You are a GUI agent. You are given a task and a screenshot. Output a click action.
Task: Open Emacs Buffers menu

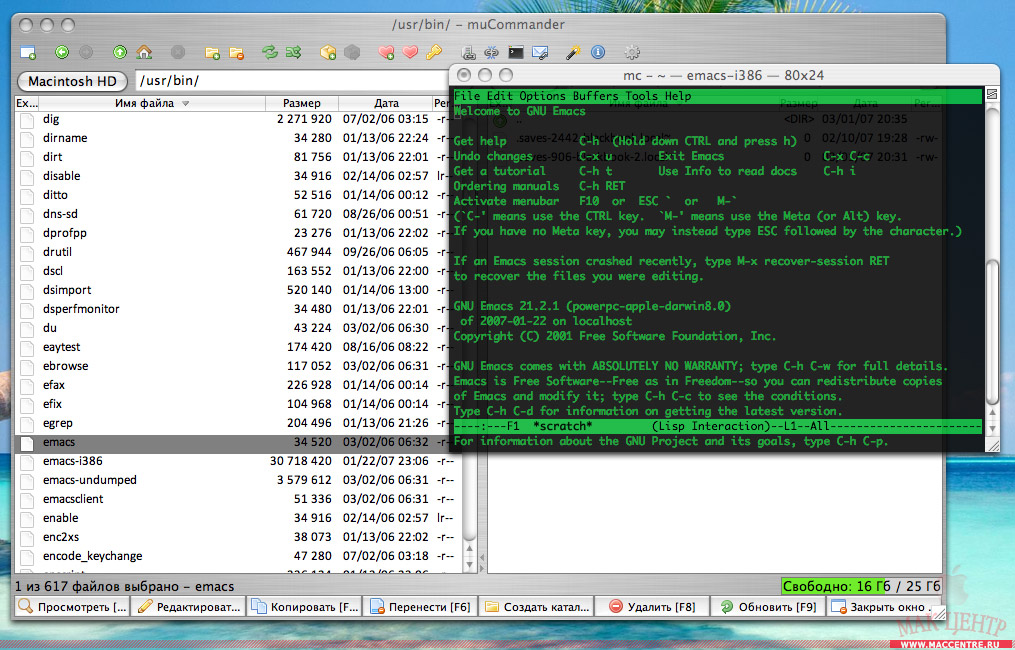coord(596,96)
